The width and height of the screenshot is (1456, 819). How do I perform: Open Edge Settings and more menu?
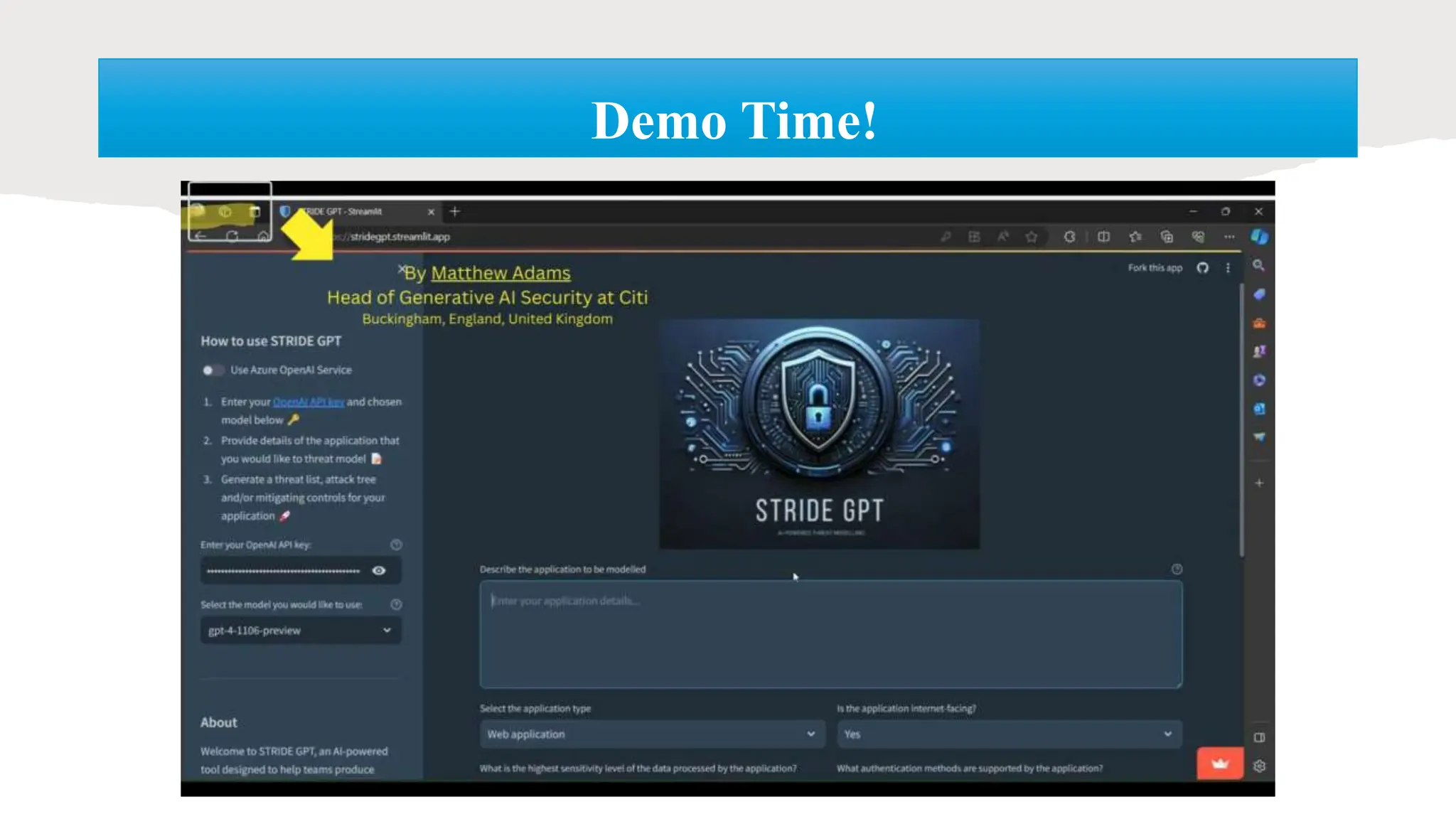point(1229,237)
